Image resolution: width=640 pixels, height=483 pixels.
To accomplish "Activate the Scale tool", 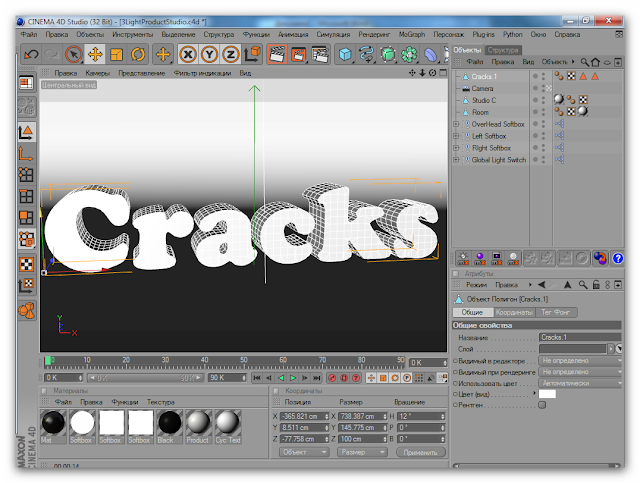I will coord(117,54).
